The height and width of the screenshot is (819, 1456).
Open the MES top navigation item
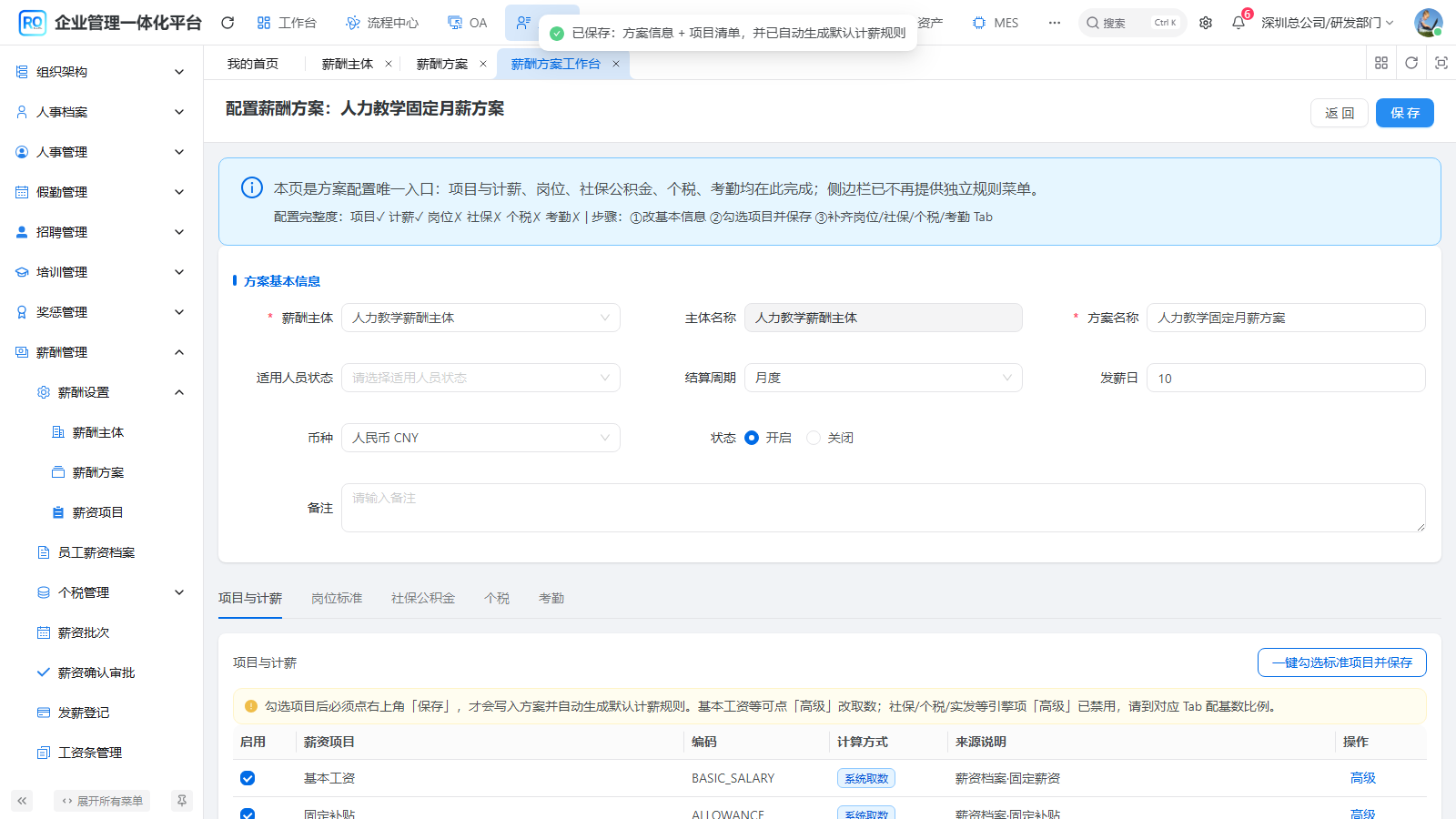click(x=996, y=23)
